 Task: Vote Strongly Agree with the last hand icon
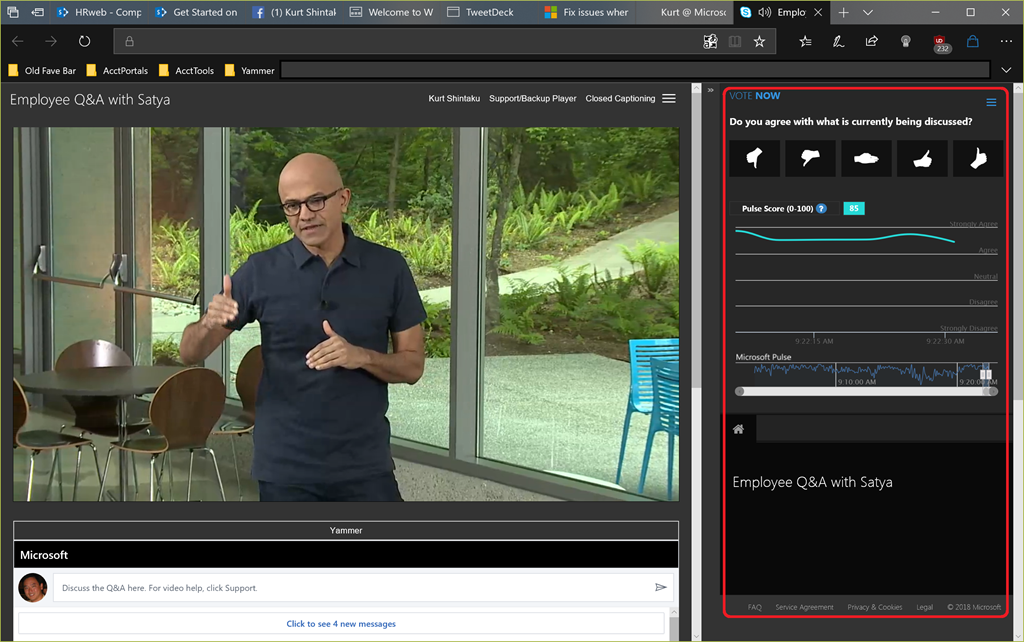point(977,158)
